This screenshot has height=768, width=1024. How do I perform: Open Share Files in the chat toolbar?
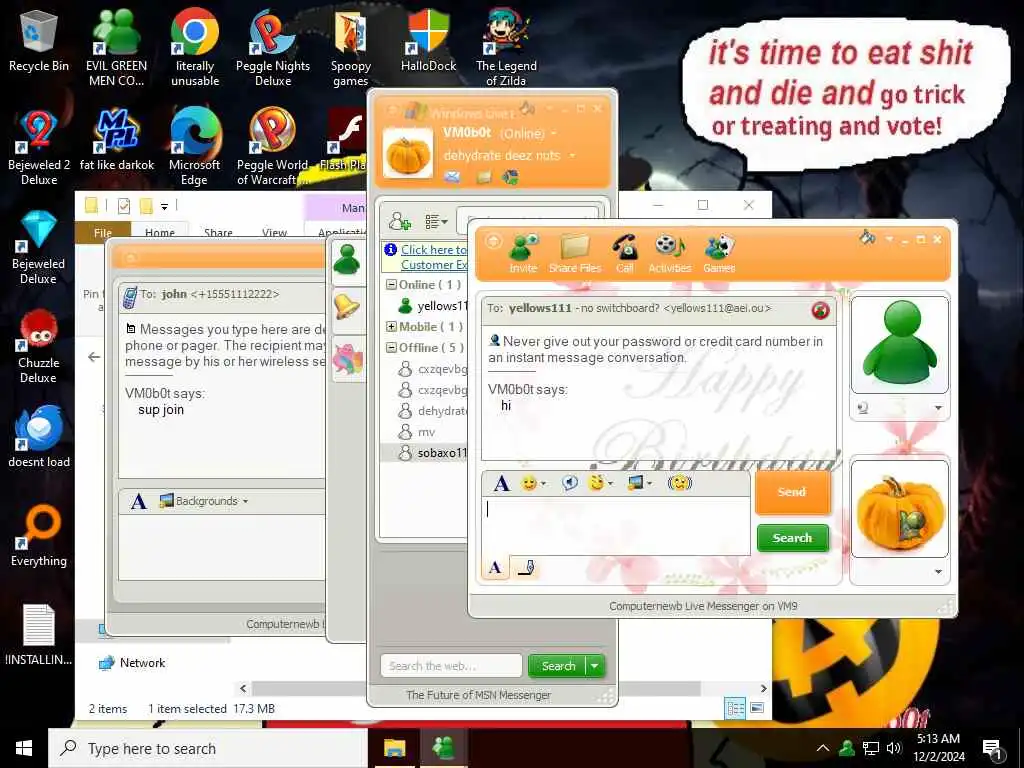click(575, 254)
